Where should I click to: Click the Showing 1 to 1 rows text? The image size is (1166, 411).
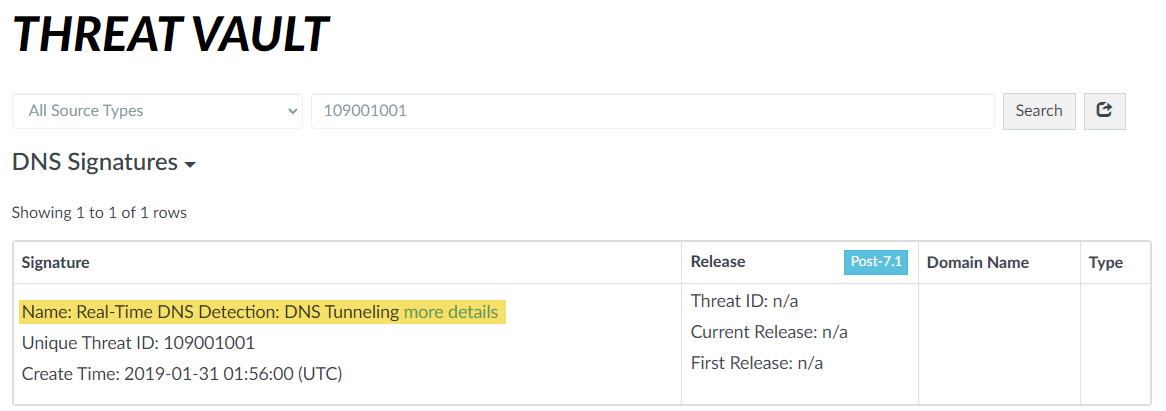[99, 212]
